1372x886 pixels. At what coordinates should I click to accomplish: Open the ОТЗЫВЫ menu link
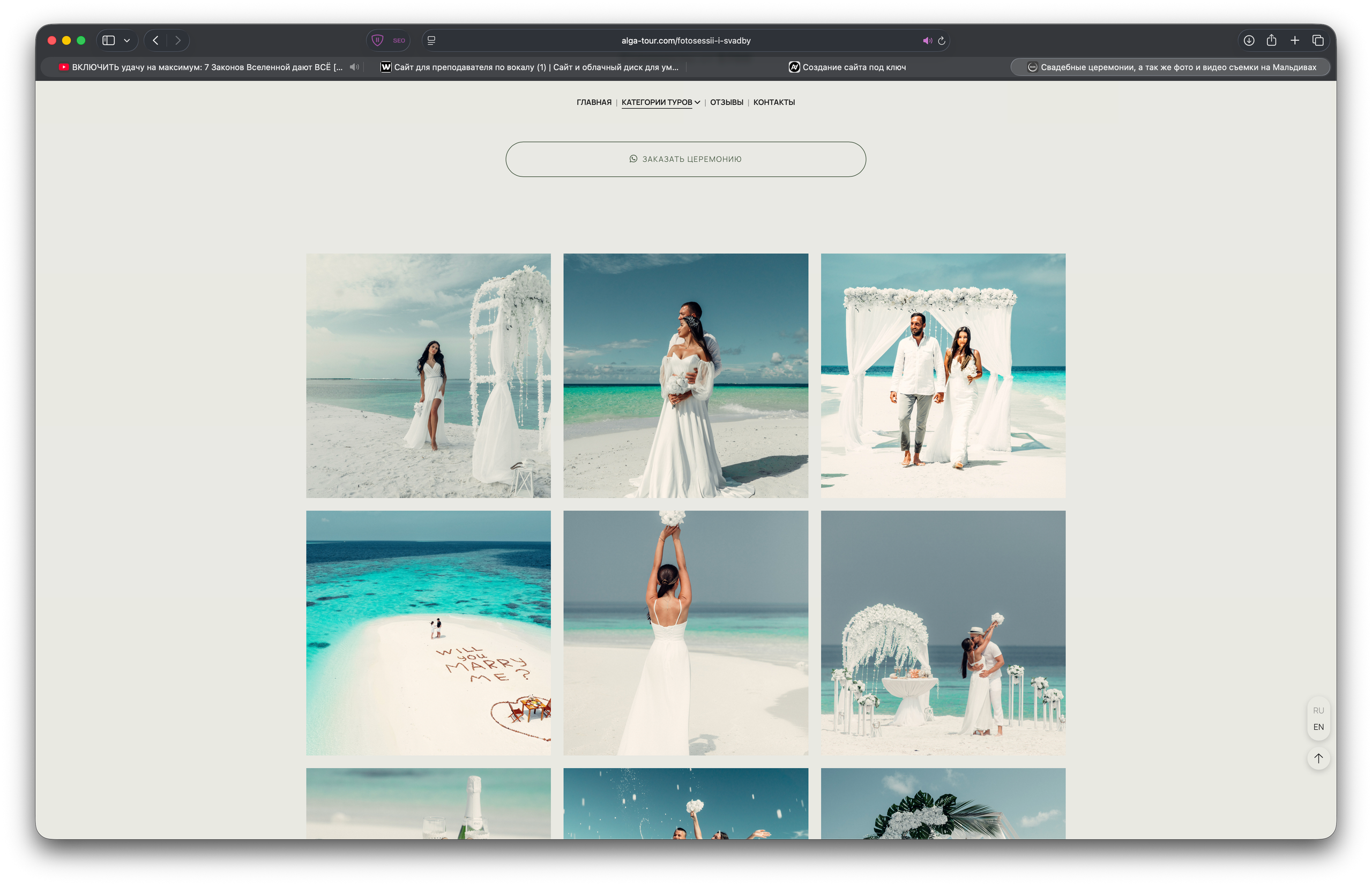726,102
